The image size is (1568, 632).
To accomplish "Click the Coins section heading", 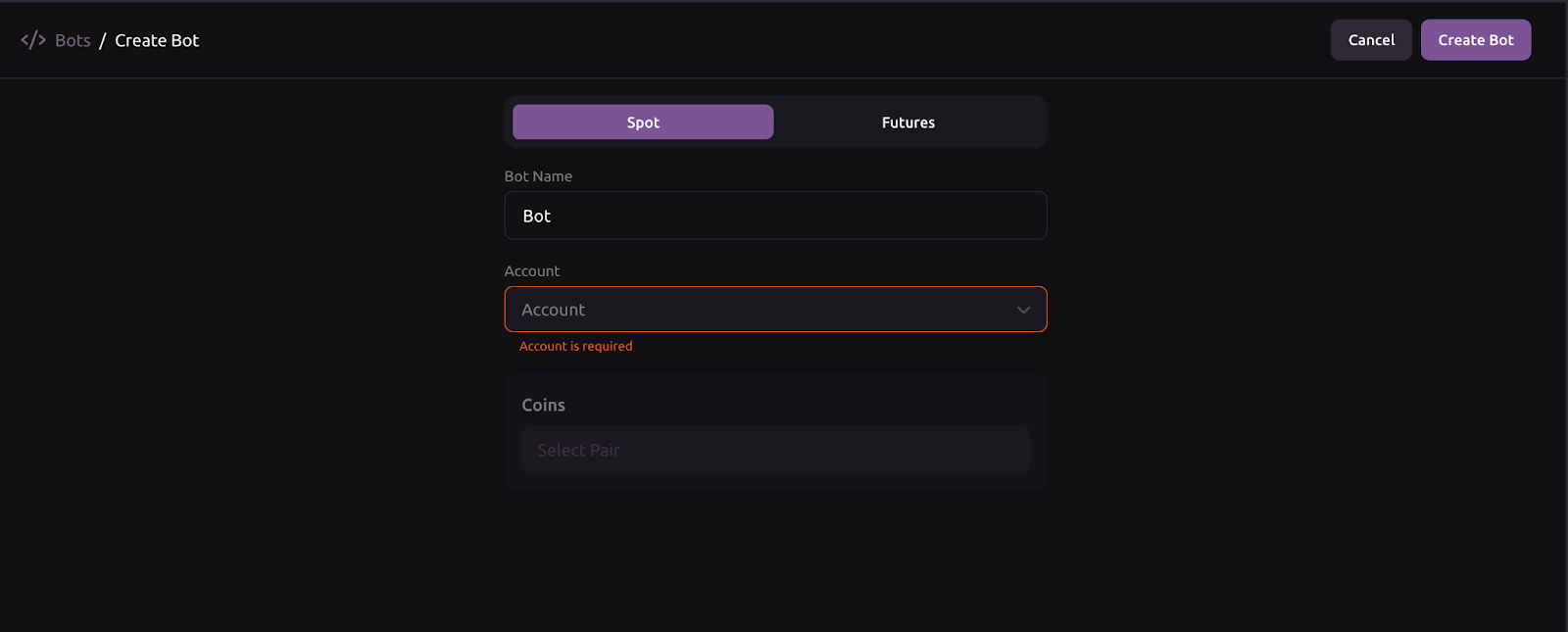I will (x=543, y=405).
